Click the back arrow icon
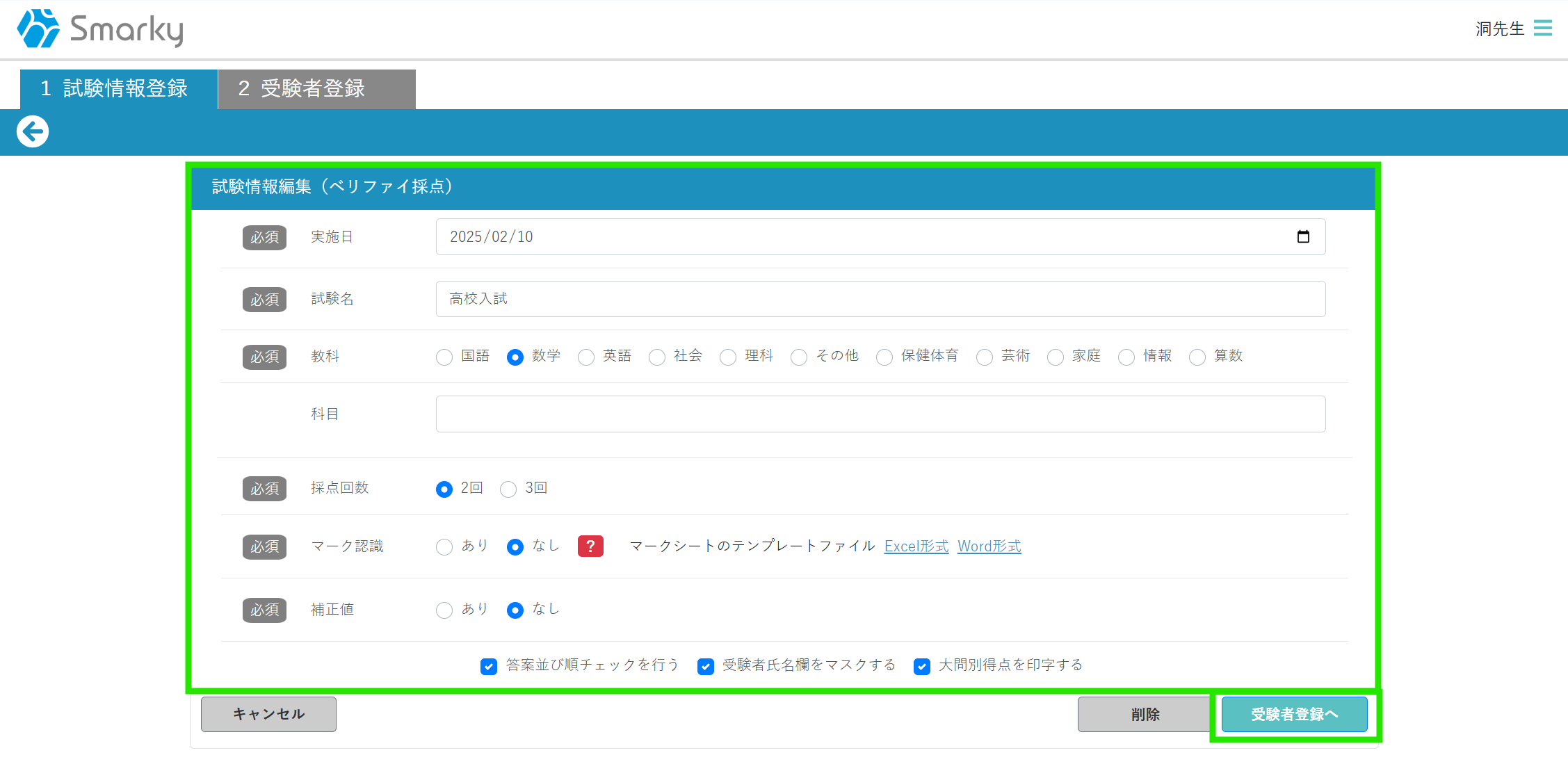Viewport: 1568px width, 771px height. click(x=33, y=131)
